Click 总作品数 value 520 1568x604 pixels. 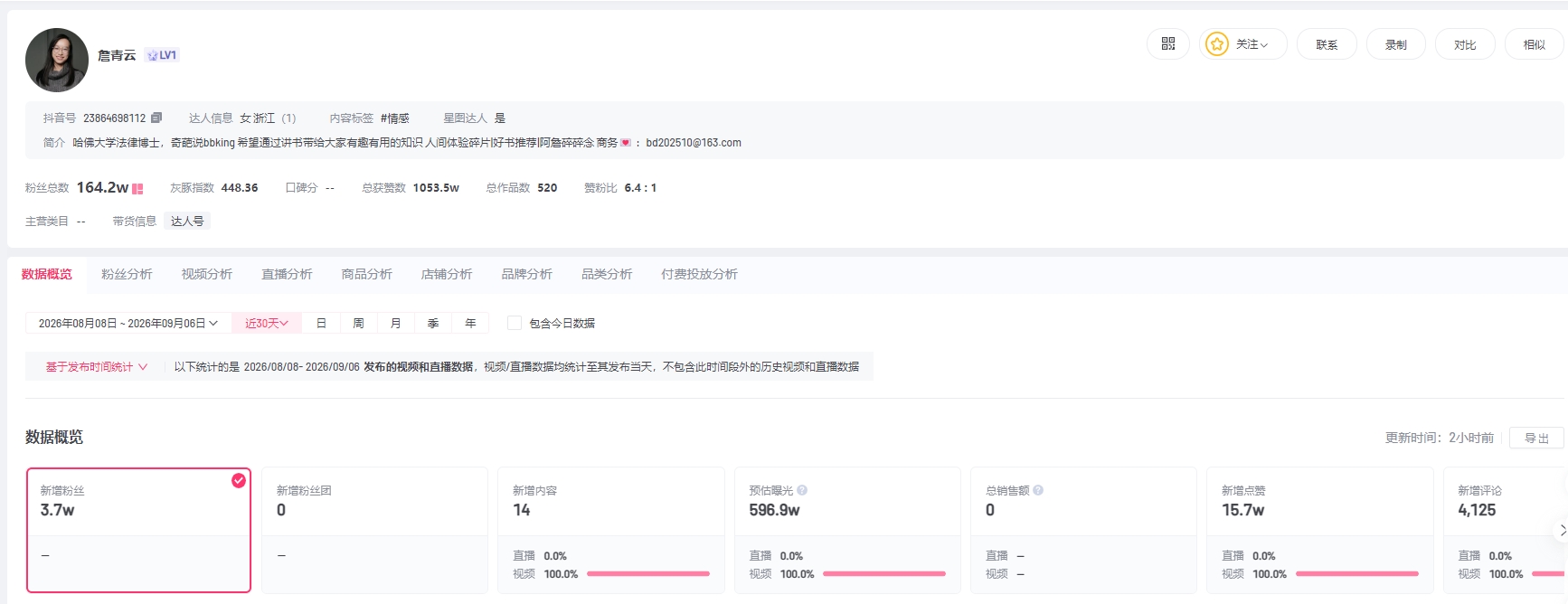547,188
